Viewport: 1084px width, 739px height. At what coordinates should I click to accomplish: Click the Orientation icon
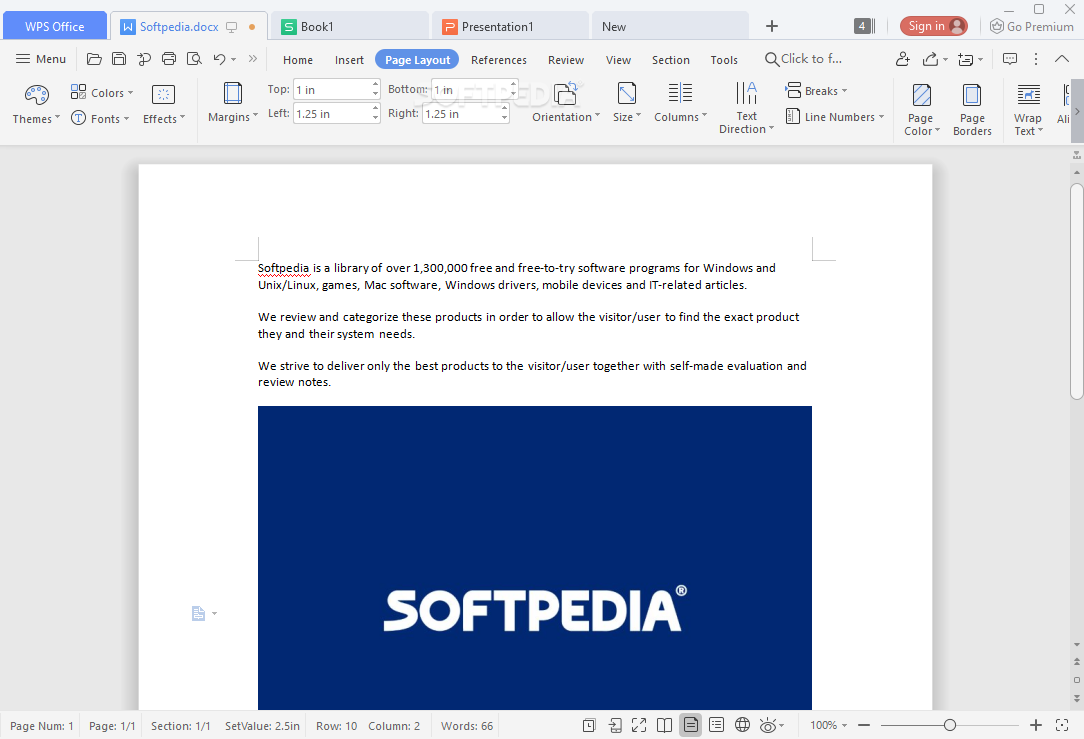pos(566,93)
